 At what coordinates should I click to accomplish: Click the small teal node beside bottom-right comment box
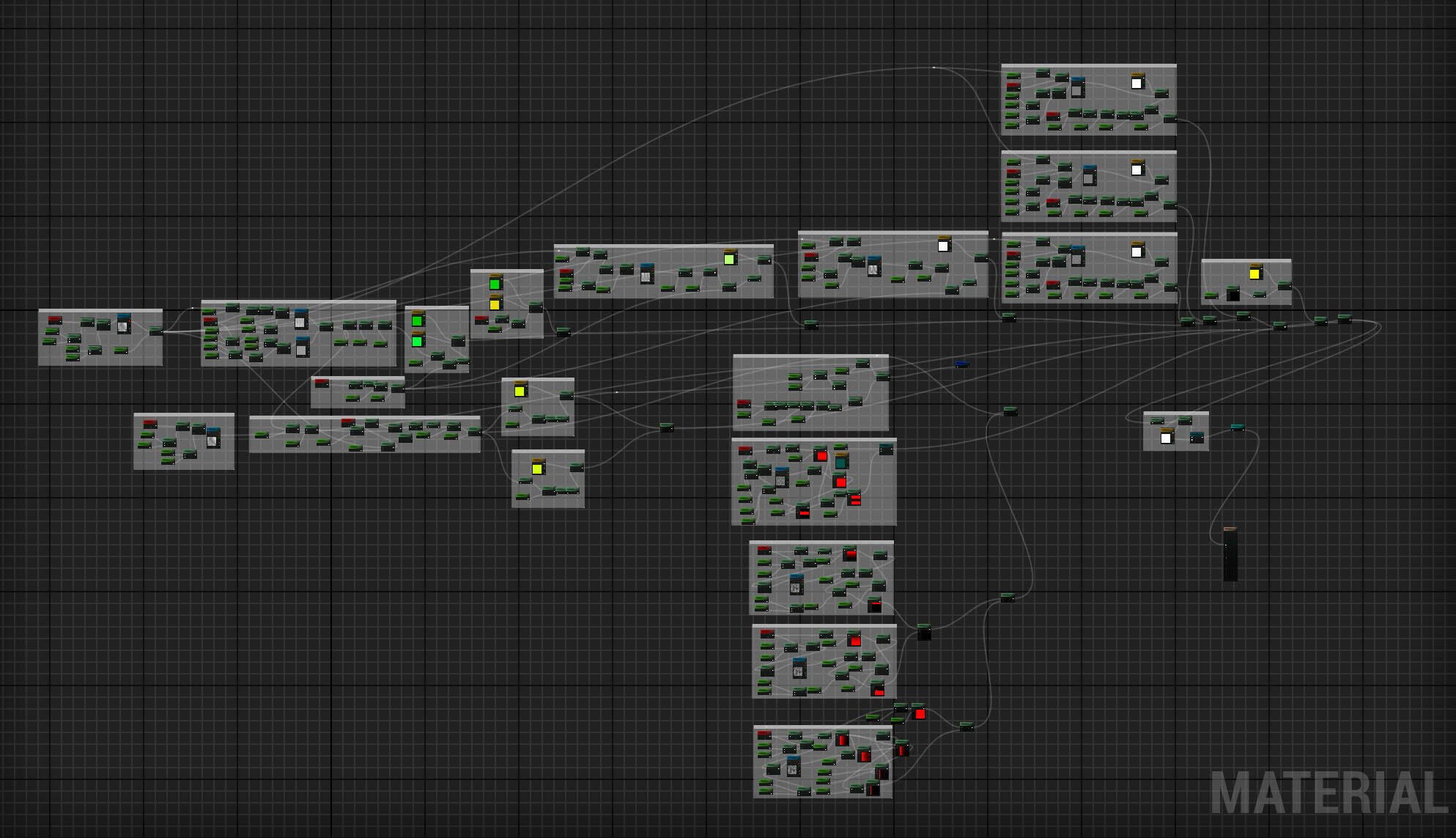pos(1237,427)
